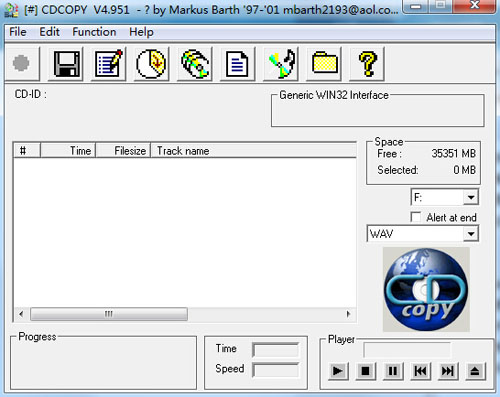Click the CDCOPY app icon in title bar
Image resolution: width=500 pixels, height=397 pixels.
click(x=11, y=10)
